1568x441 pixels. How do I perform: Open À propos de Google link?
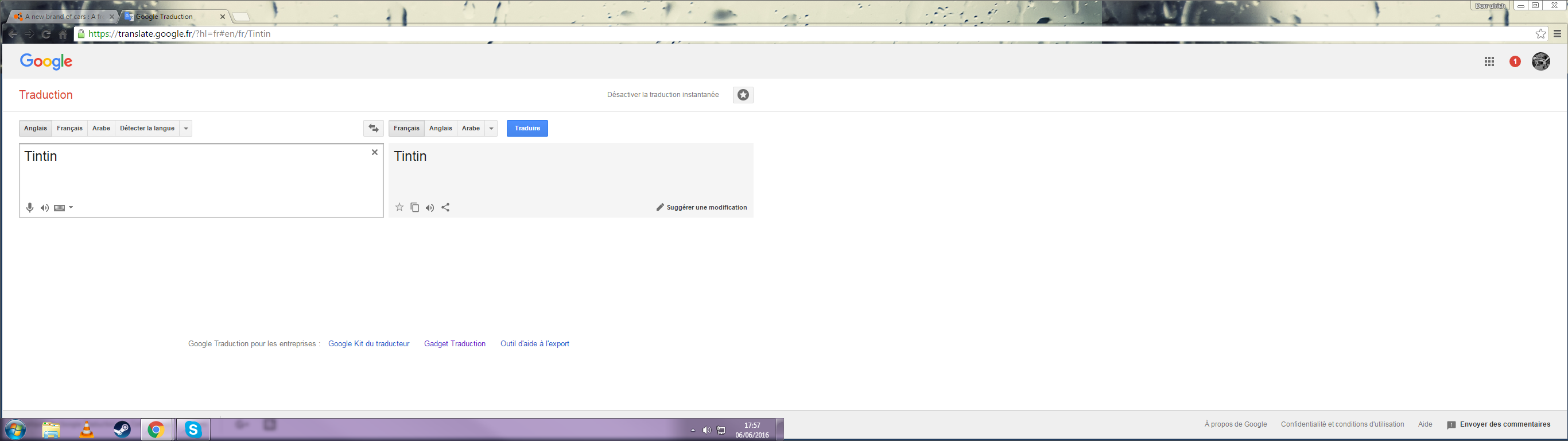click(1236, 424)
